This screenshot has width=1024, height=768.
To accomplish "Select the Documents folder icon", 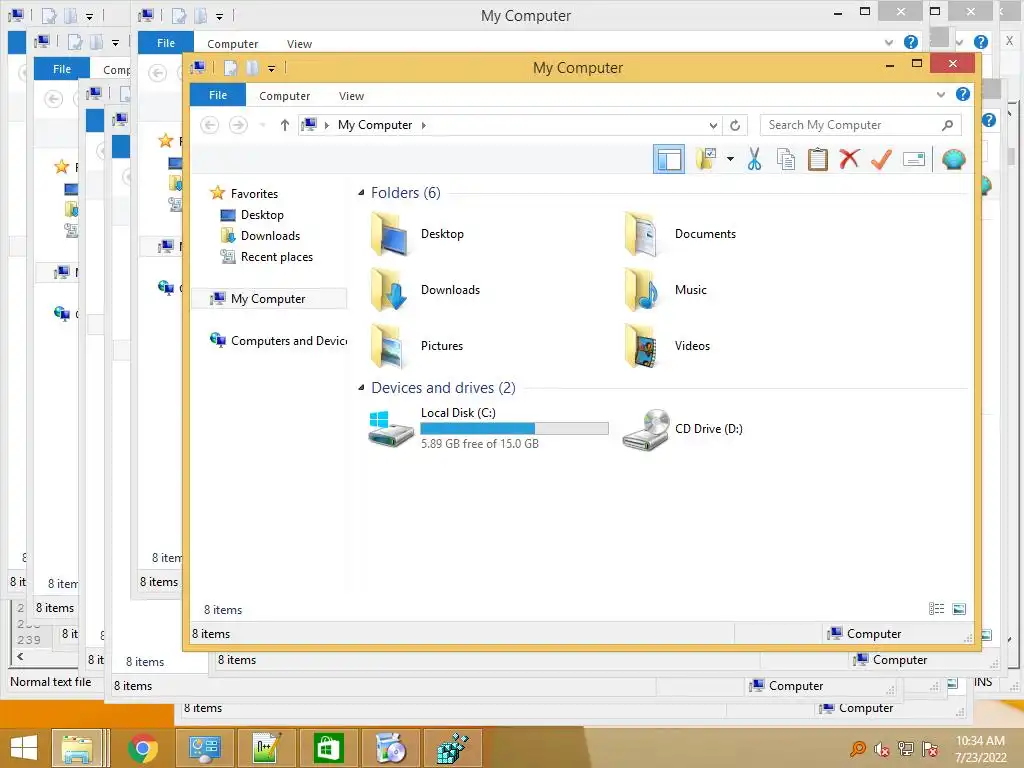I will [642, 234].
